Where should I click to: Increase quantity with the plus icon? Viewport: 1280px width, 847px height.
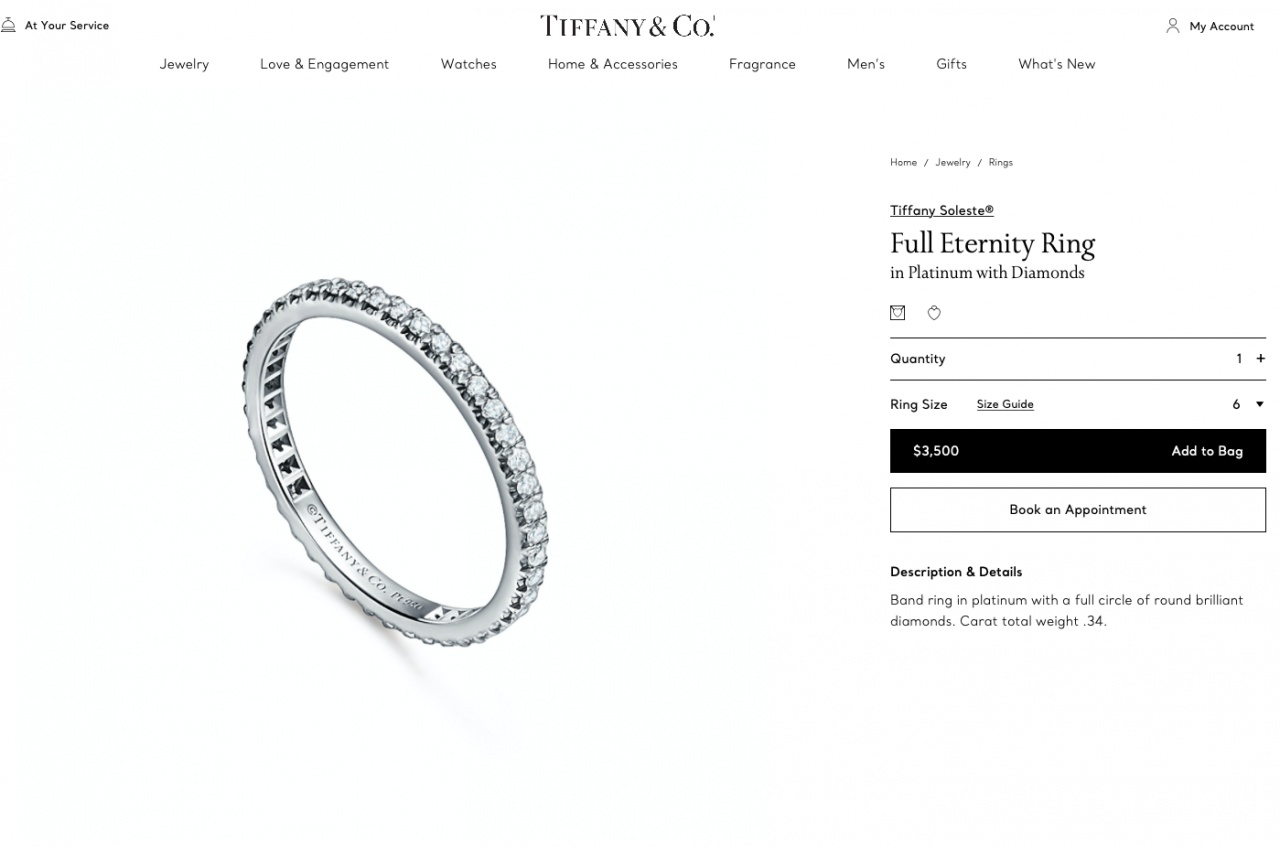pos(1260,359)
